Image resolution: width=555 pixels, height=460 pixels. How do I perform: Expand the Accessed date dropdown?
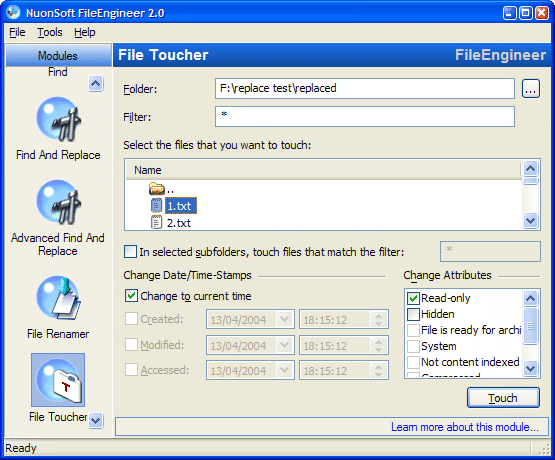point(284,370)
